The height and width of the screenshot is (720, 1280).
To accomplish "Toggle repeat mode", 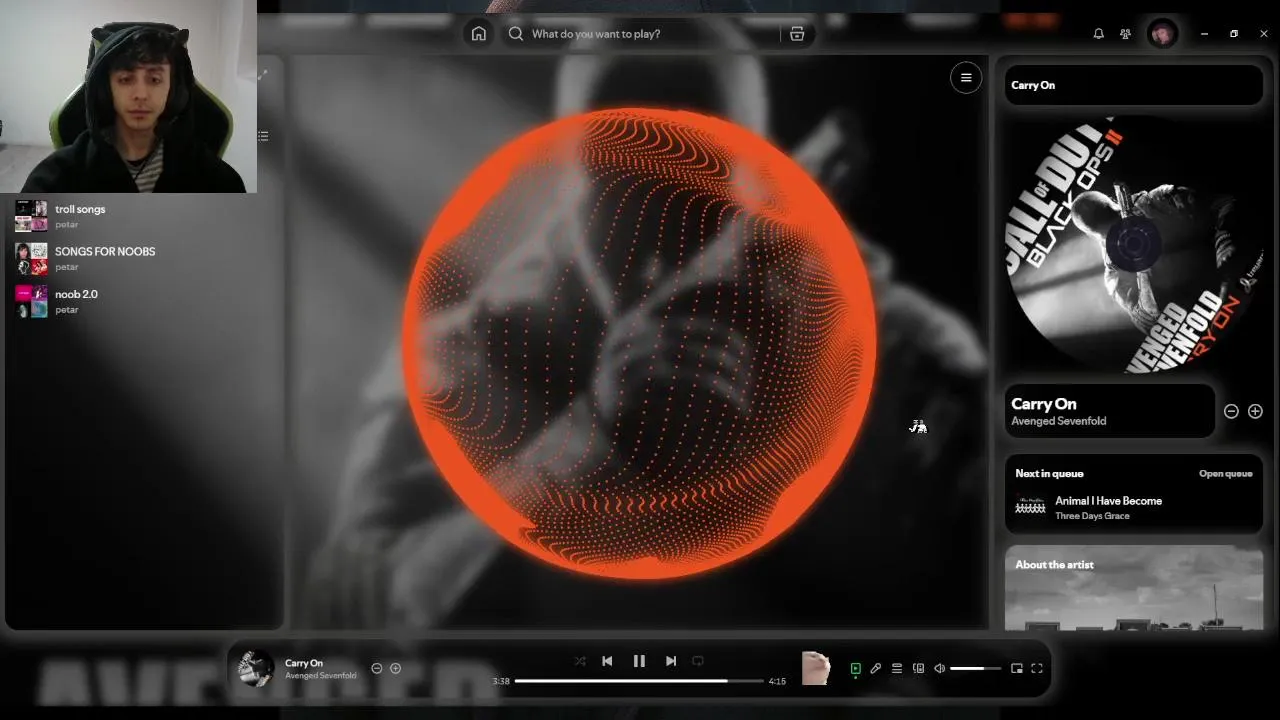I will [698, 661].
